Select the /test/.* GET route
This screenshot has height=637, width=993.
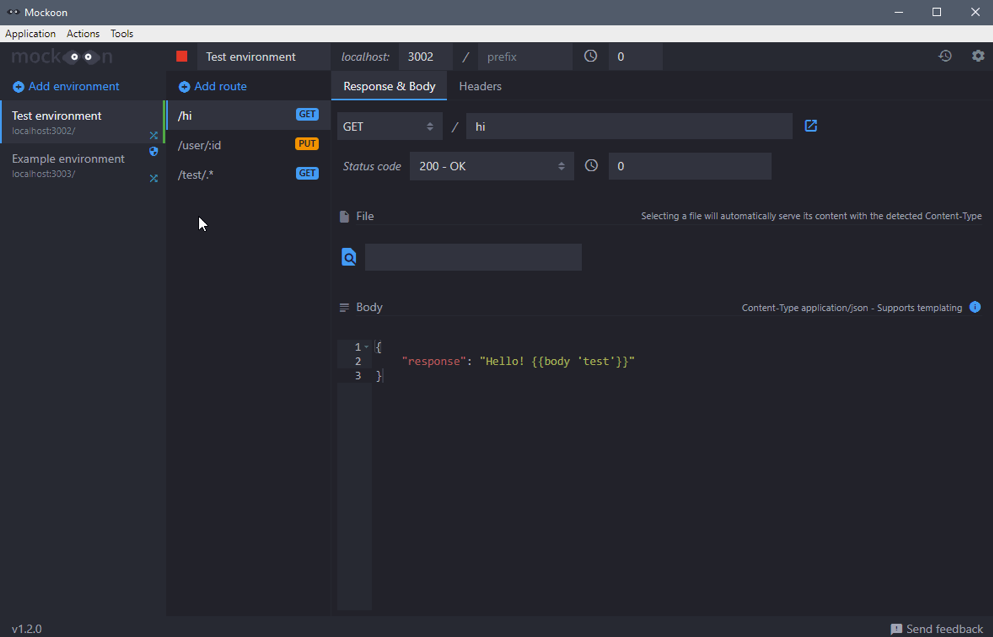[x=248, y=174]
